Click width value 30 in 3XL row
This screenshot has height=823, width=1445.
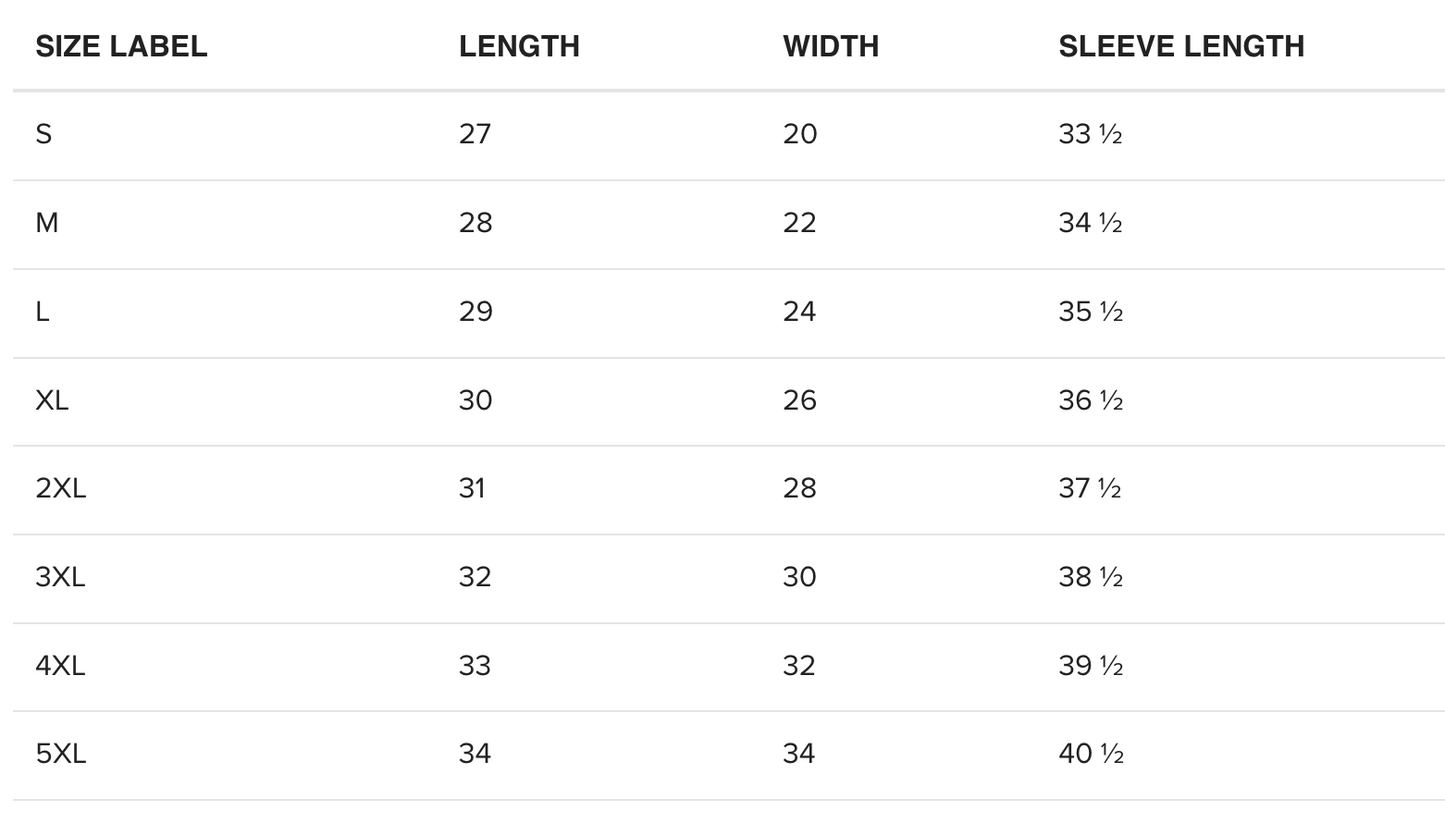pyautogui.click(x=799, y=577)
